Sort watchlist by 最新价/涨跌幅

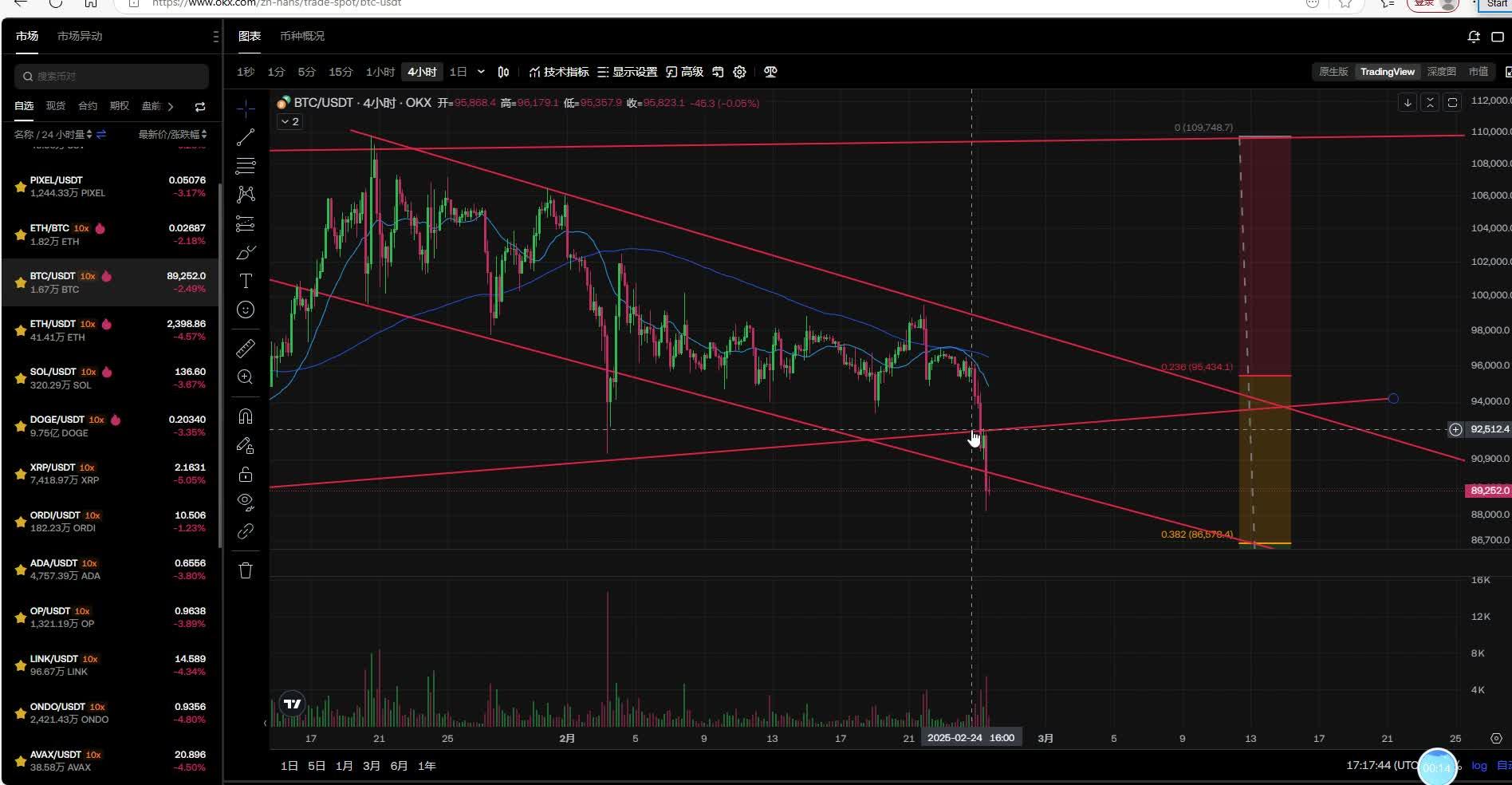coord(172,134)
